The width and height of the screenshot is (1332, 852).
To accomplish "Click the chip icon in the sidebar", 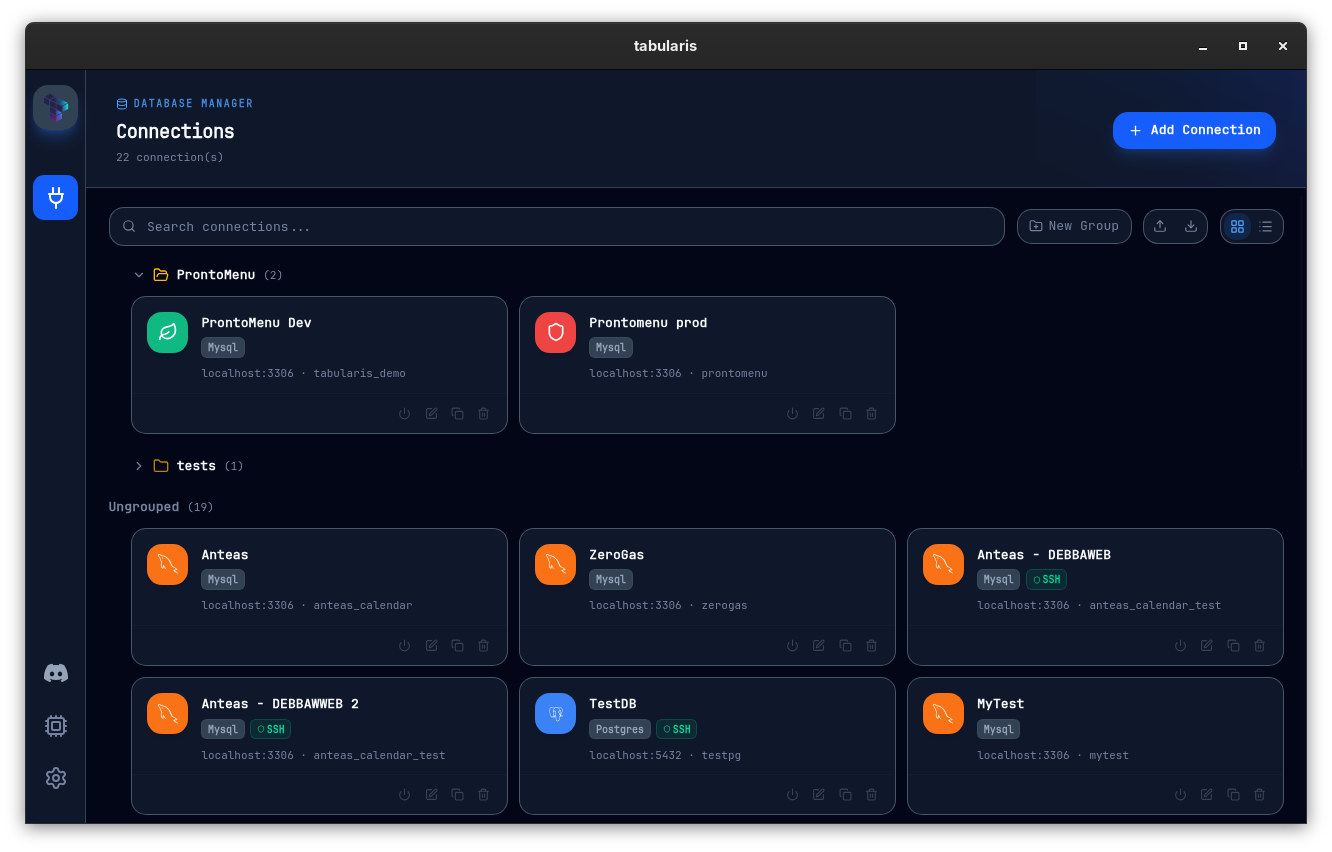I will tap(56, 726).
